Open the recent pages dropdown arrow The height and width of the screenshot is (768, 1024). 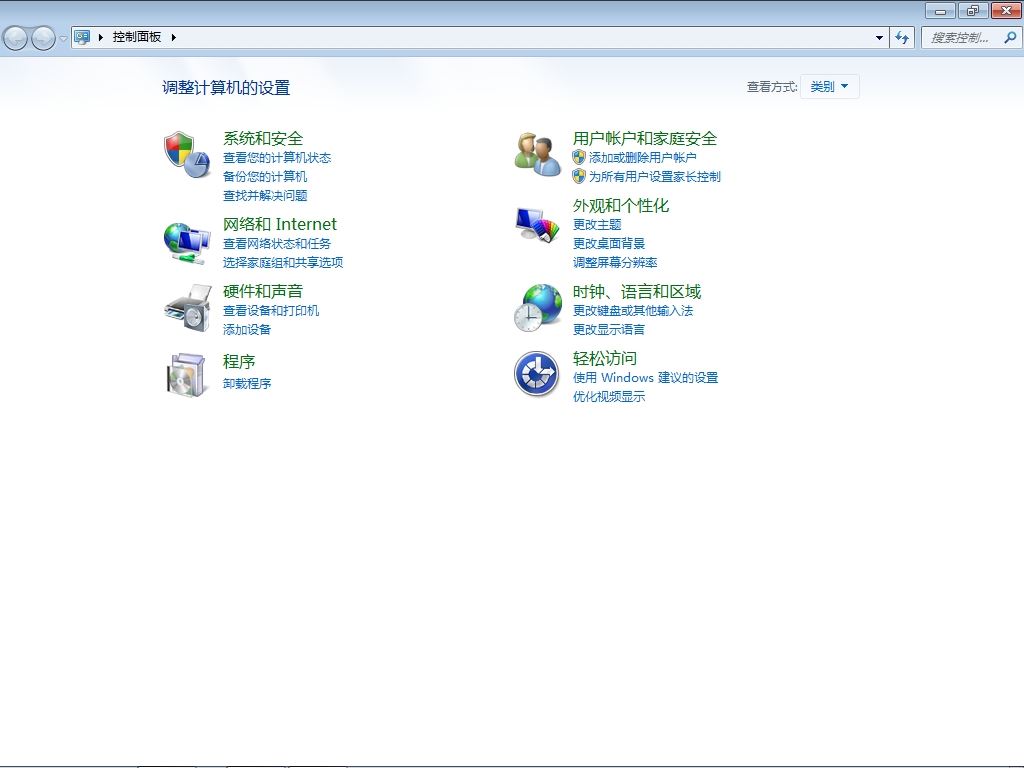(x=63, y=39)
